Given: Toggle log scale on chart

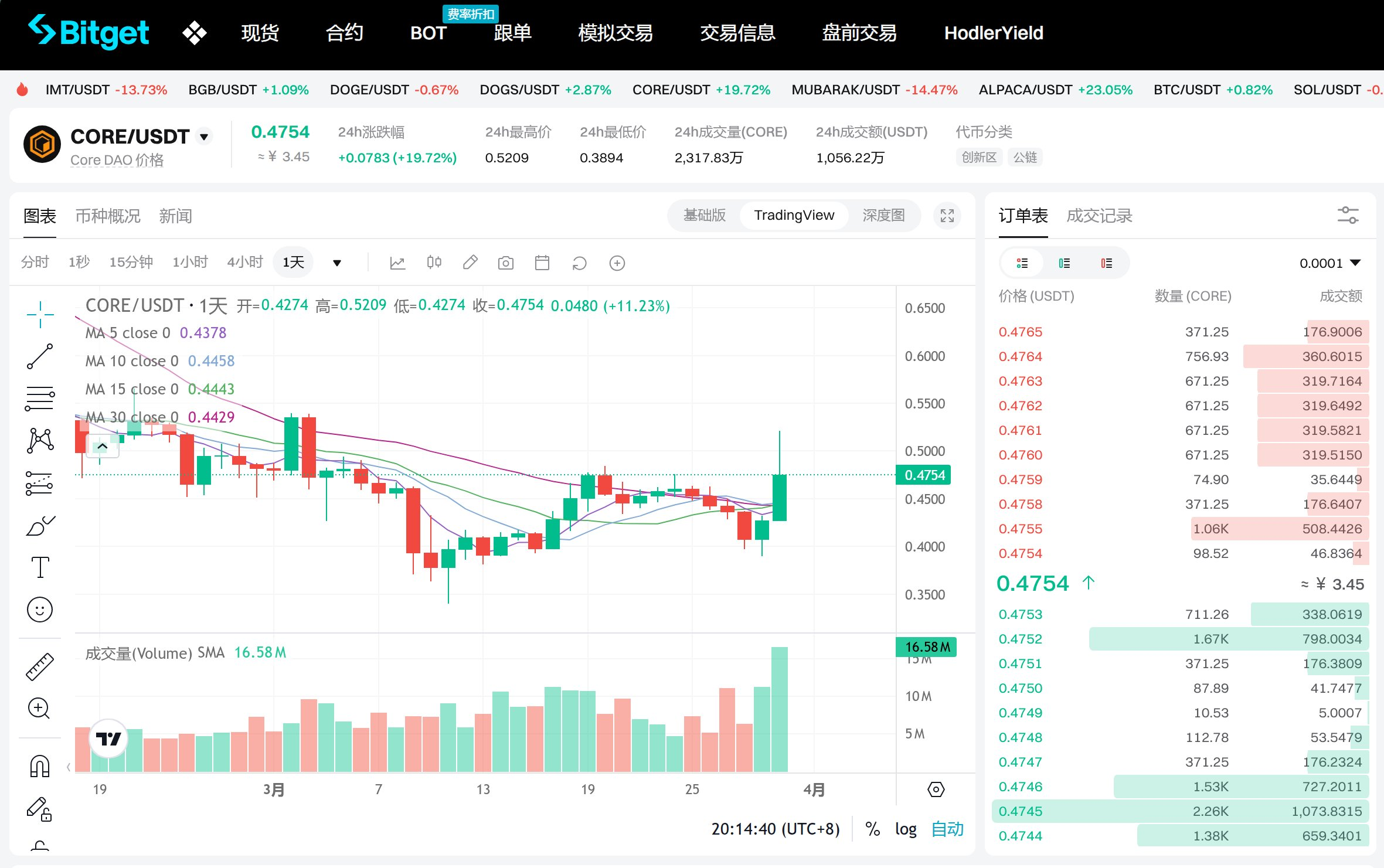Looking at the screenshot, I should [905, 829].
